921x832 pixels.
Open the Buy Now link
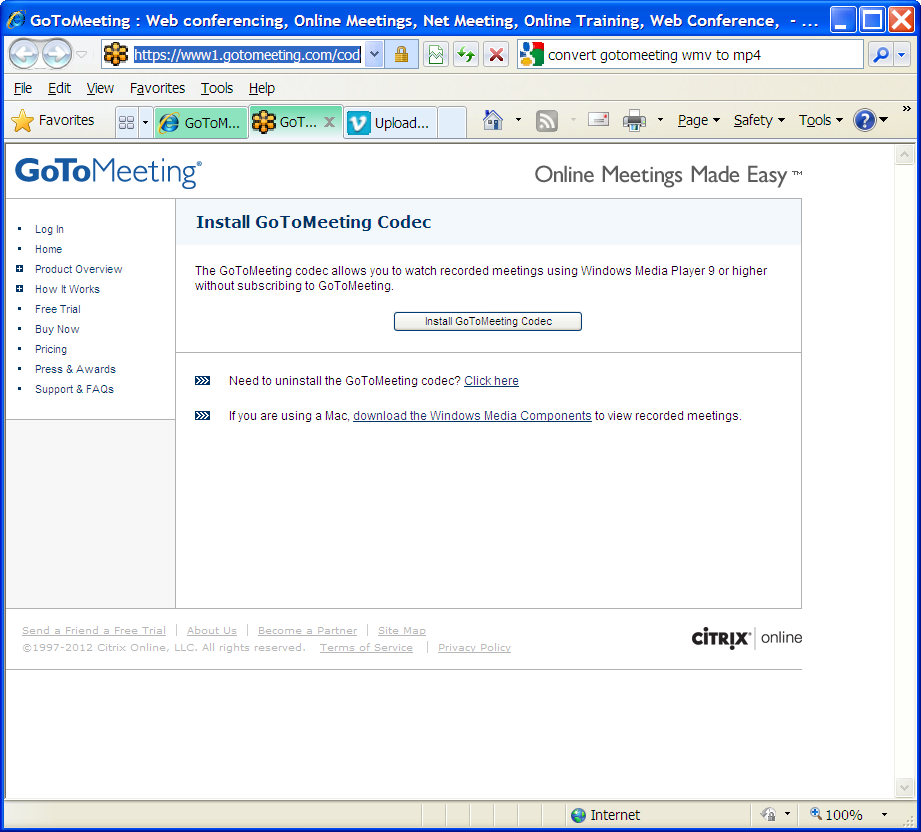point(57,329)
